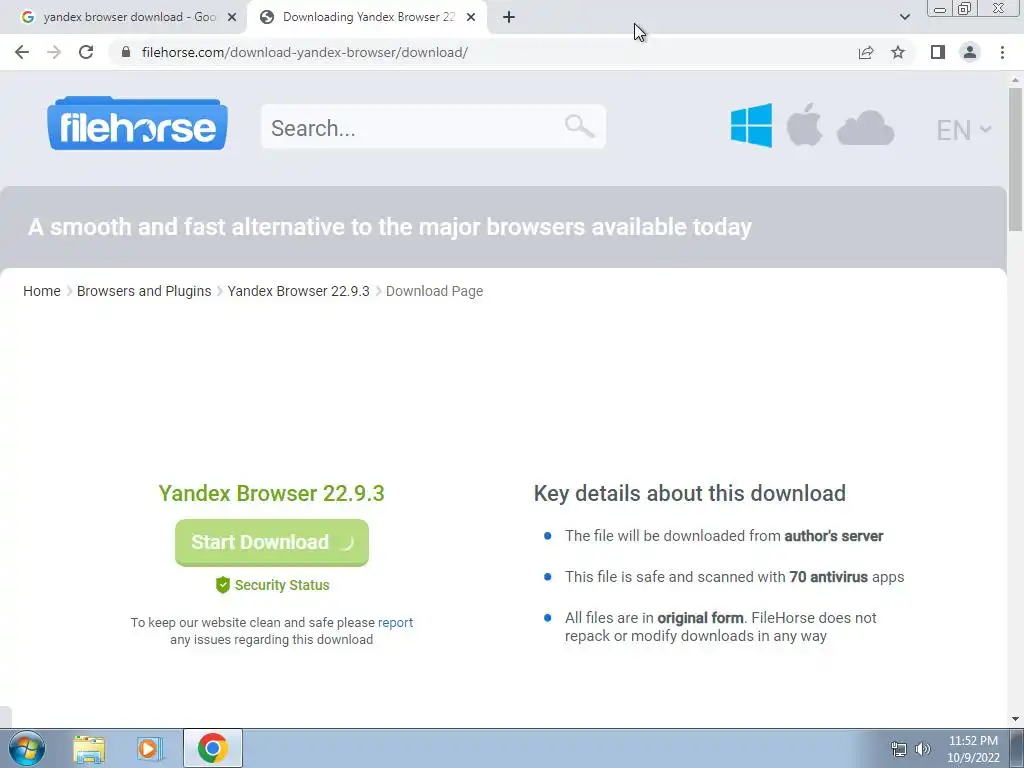The image size is (1024, 768).
Task: Click the padlock site info icon
Action: pos(126,52)
